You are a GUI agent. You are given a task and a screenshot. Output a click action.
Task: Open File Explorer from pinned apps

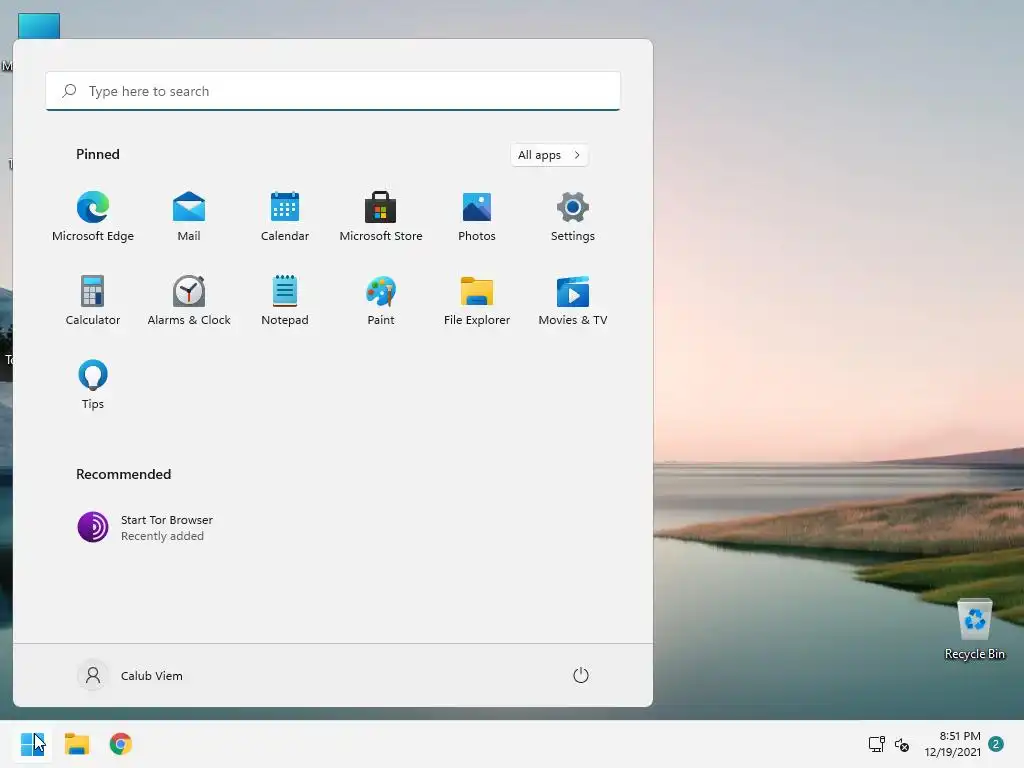click(477, 300)
